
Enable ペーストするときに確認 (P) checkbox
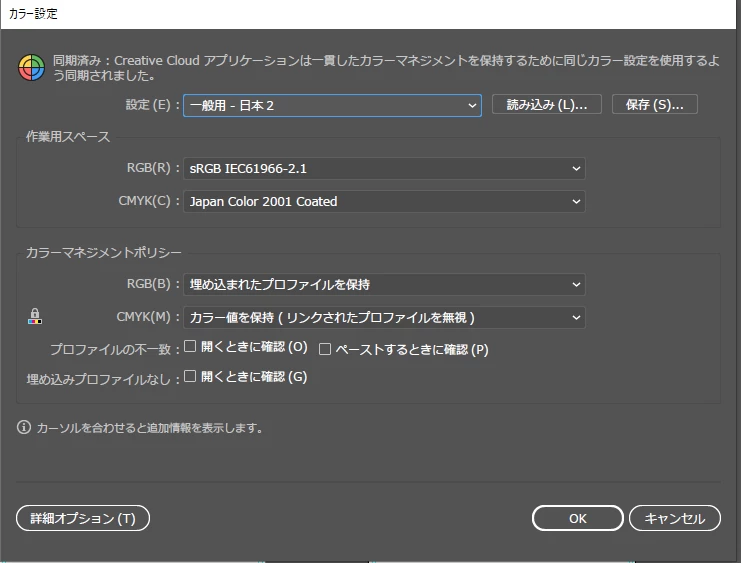click(x=325, y=349)
